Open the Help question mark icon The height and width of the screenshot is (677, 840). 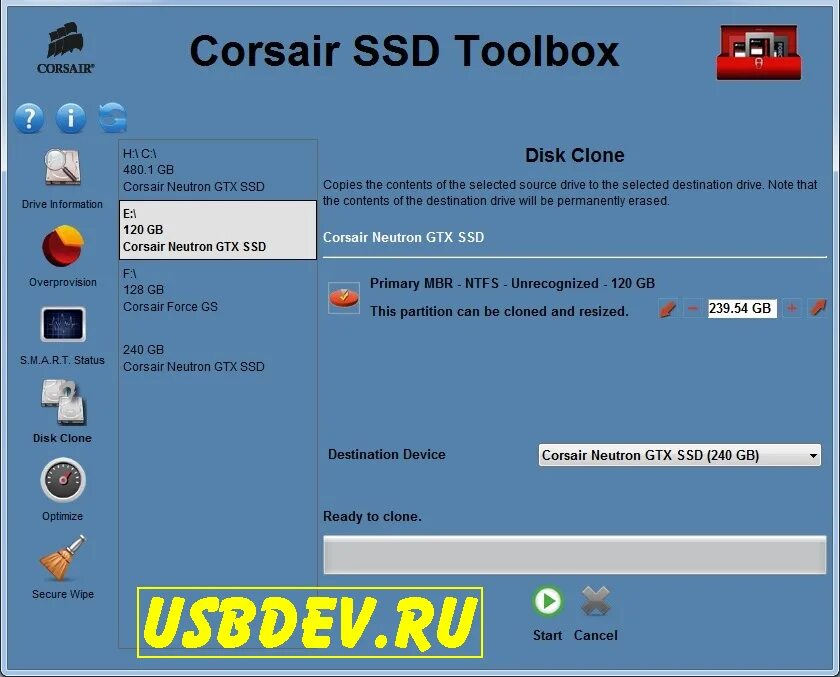coord(29,118)
